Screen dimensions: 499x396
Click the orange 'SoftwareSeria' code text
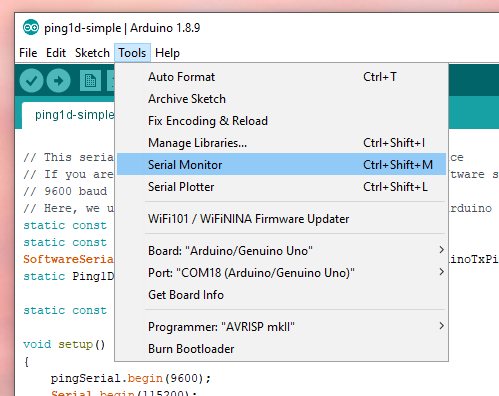click(68, 259)
